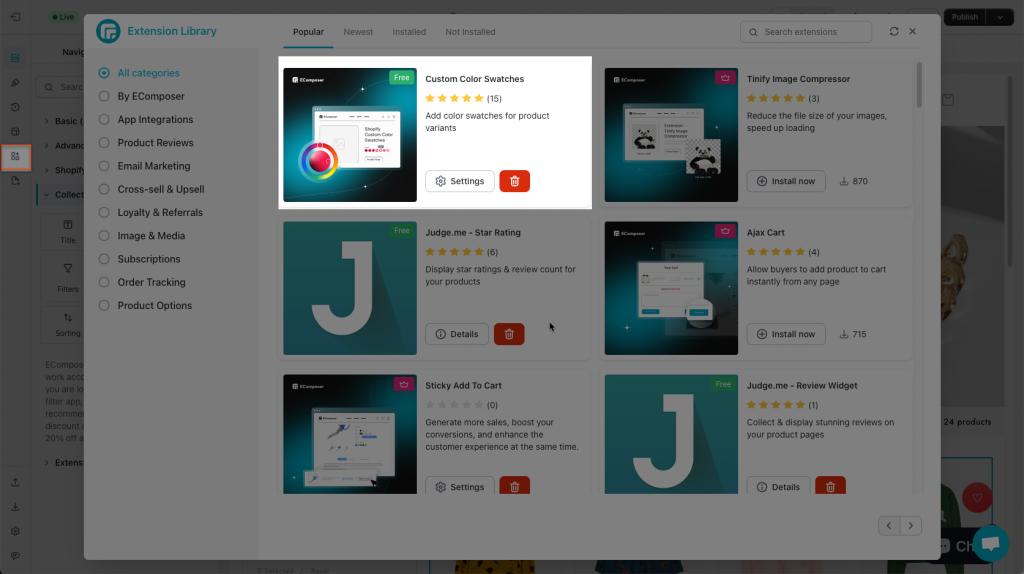Delete Custom Color Swatches extension trash icon
This screenshot has width=1024, height=574.
(515, 181)
